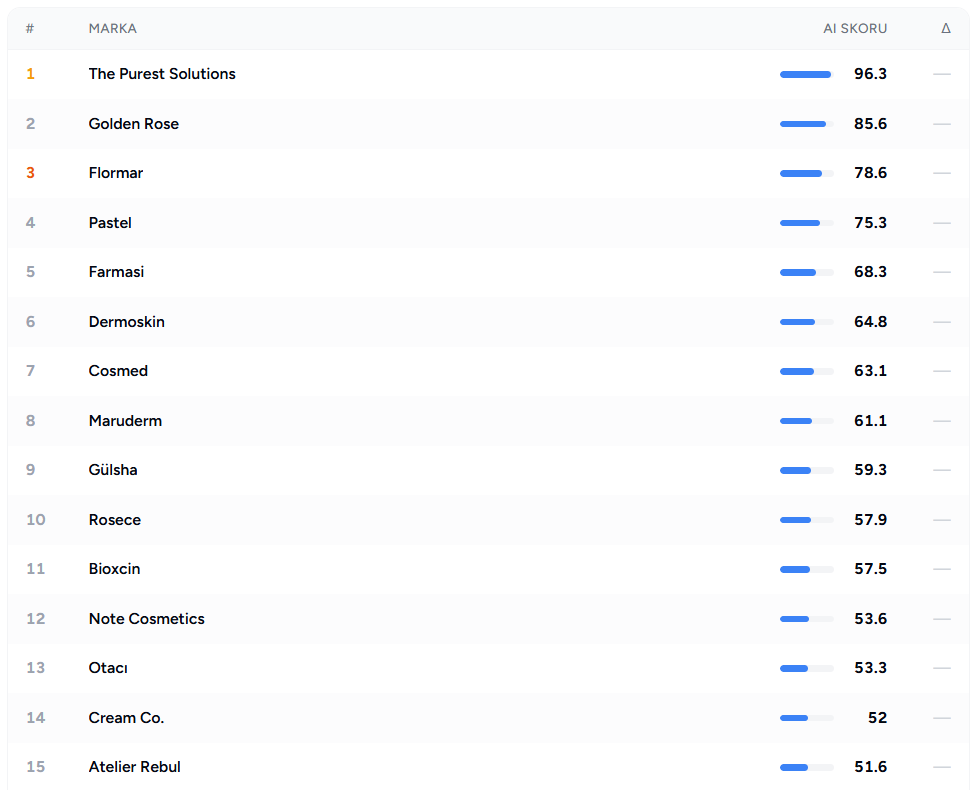
Task: Select Pastel brand name
Action: tap(110, 223)
